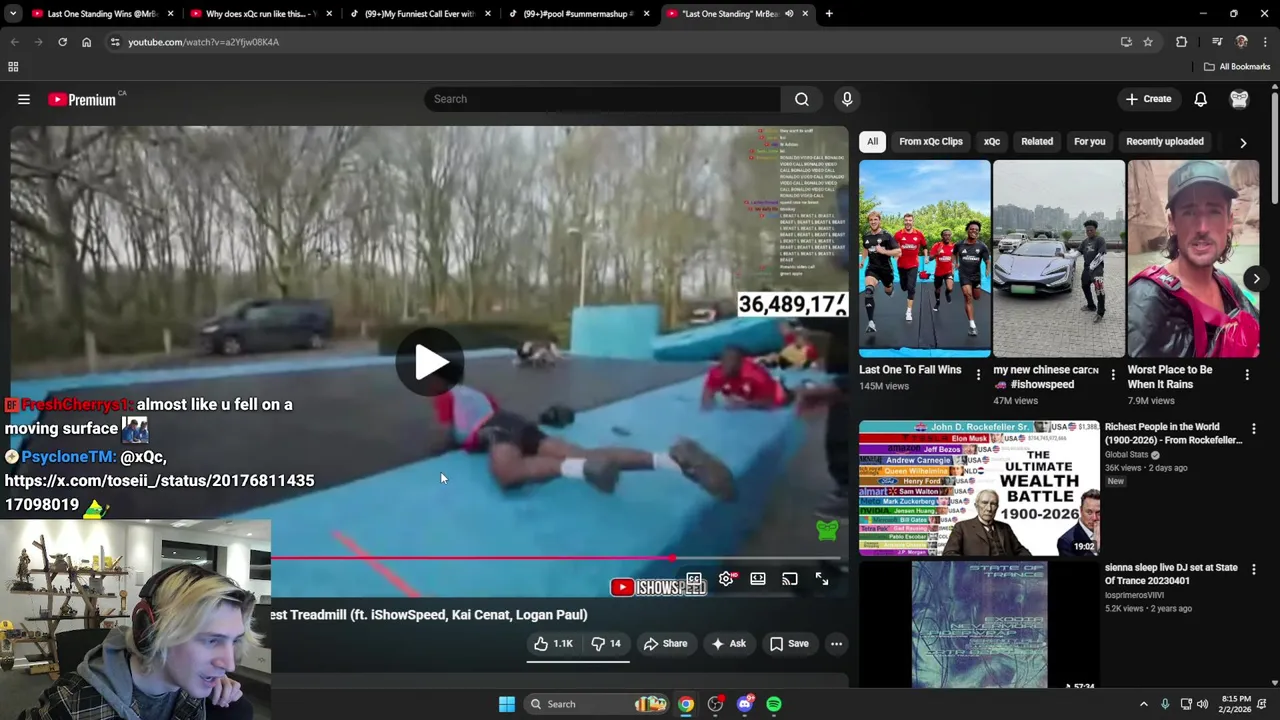Open the YouTube account avatar menu

point(1239,99)
